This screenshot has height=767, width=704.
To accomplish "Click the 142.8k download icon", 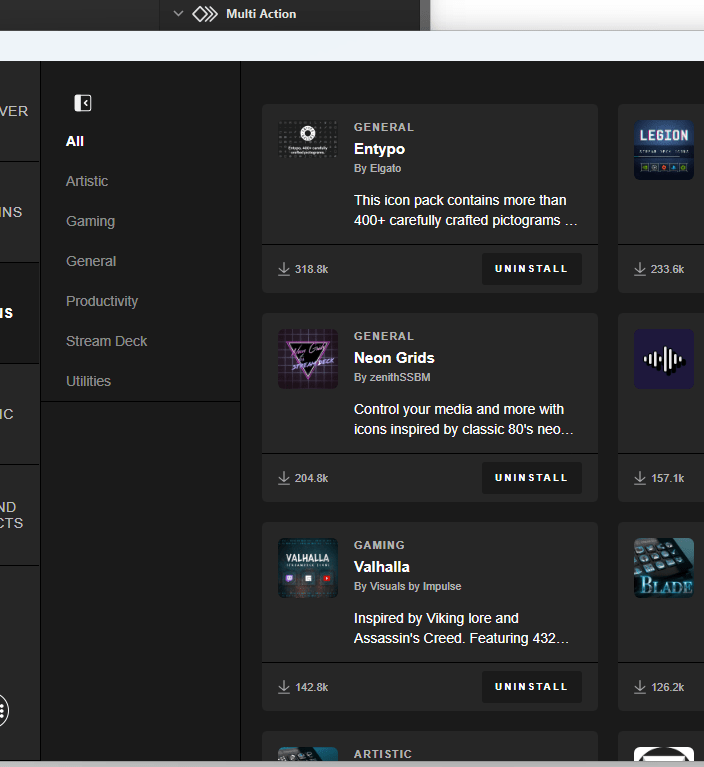I will (284, 687).
